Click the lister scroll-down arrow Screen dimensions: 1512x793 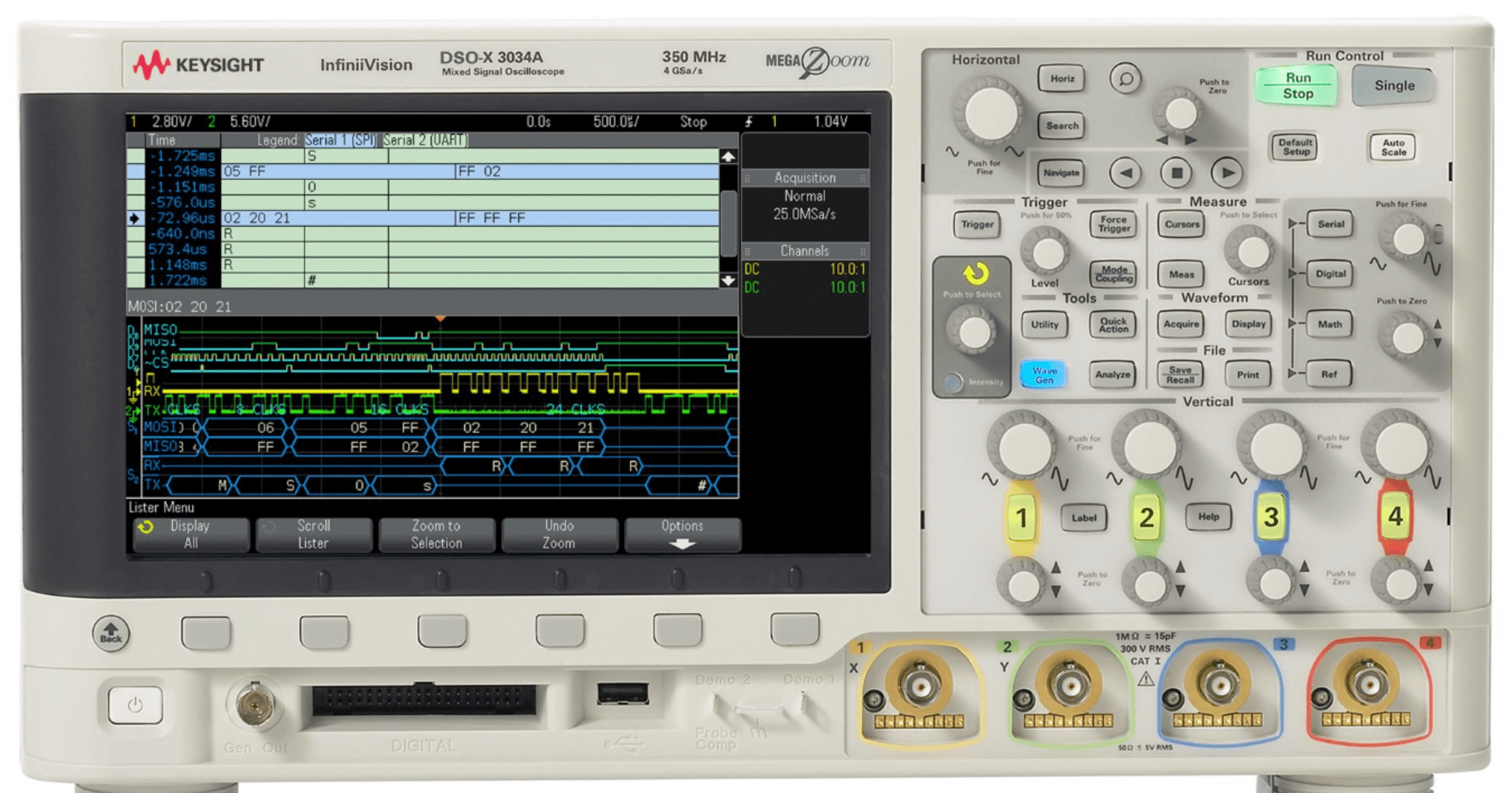coord(728,281)
